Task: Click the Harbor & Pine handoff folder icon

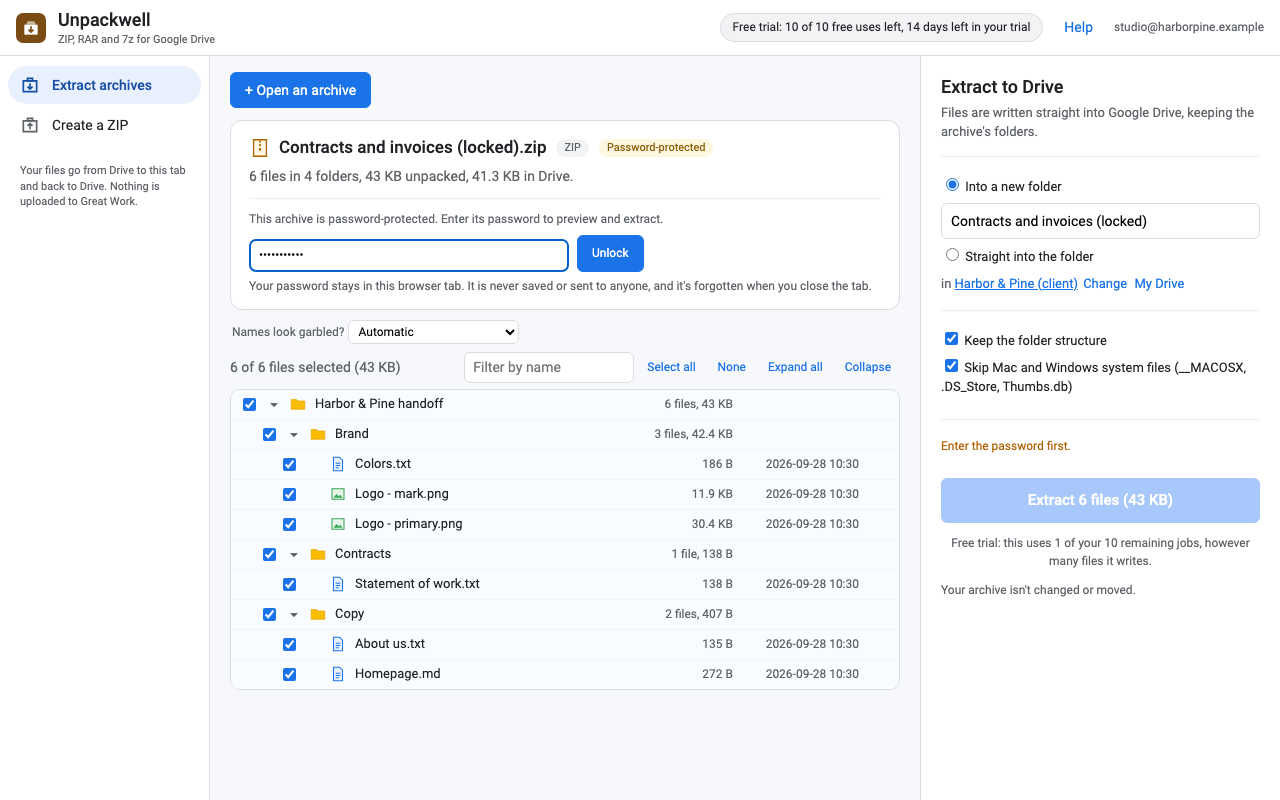Action: [x=298, y=404]
